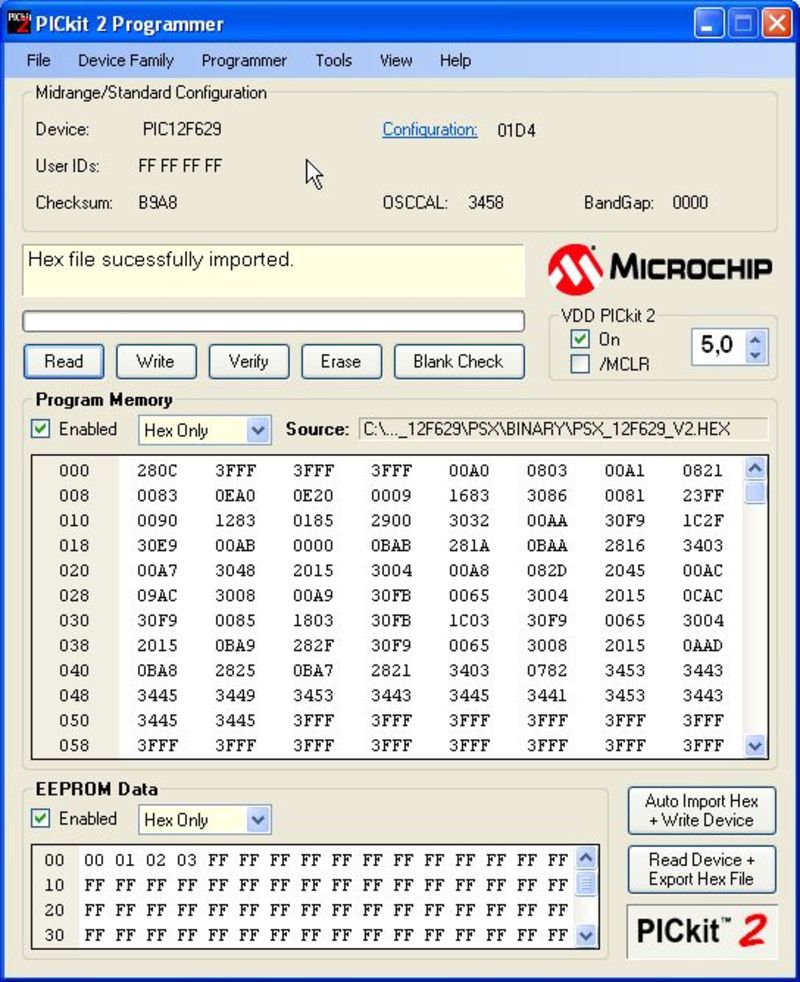Click the Microchip logo

click(660, 267)
